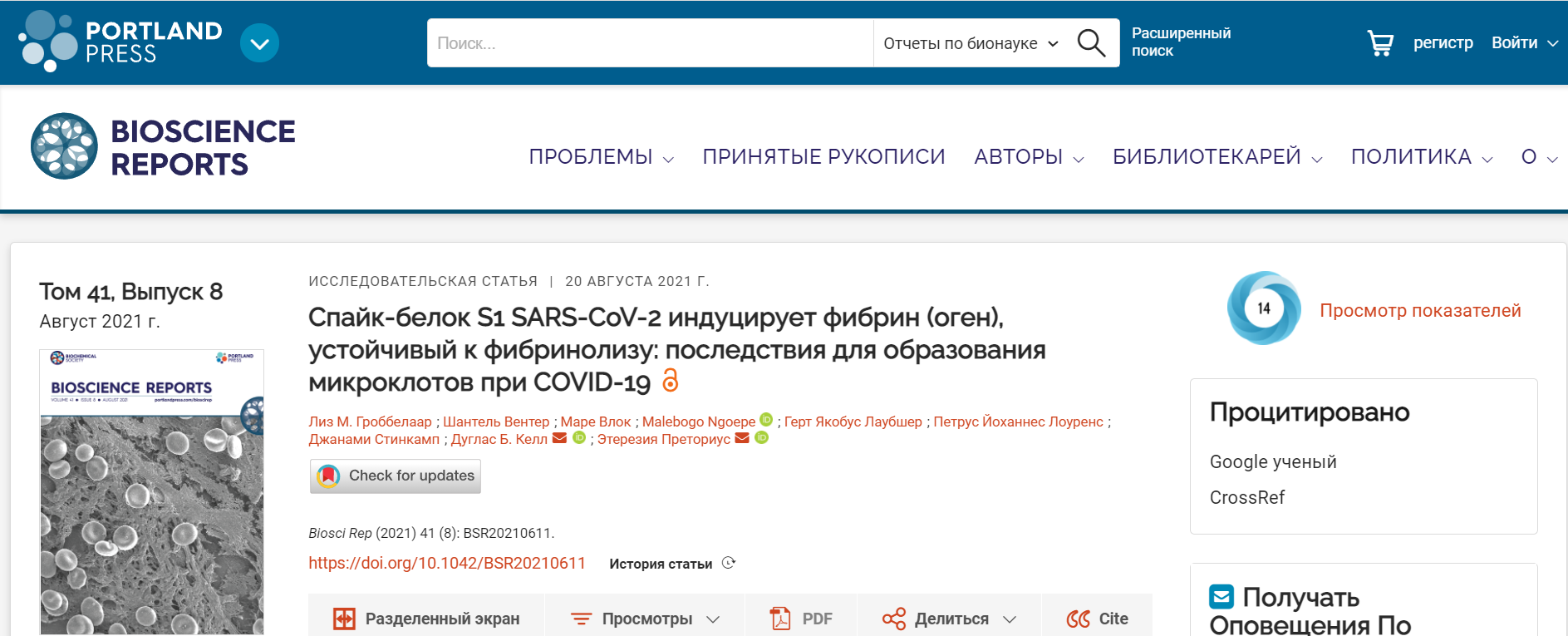The height and width of the screenshot is (636, 1568).
Task: Open Google ученый citations
Action: click(1273, 461)
